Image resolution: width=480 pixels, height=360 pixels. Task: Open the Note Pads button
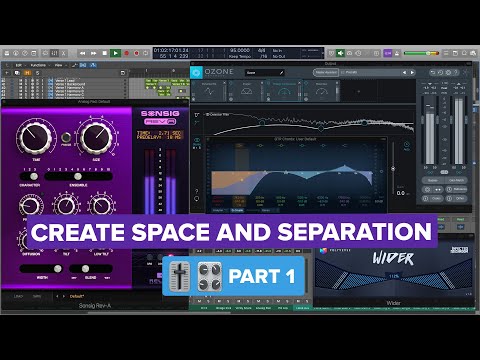pyautogui.click(x=455, y=53)
